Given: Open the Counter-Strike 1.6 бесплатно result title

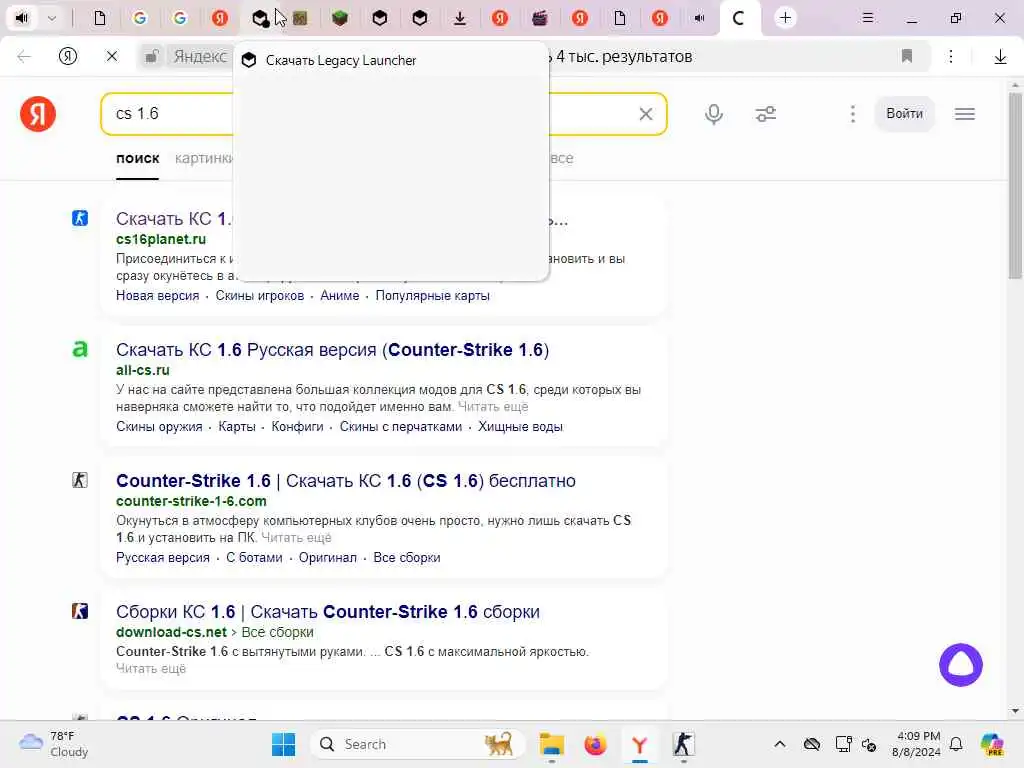Looking at the screenshot, I should point(345,481).
